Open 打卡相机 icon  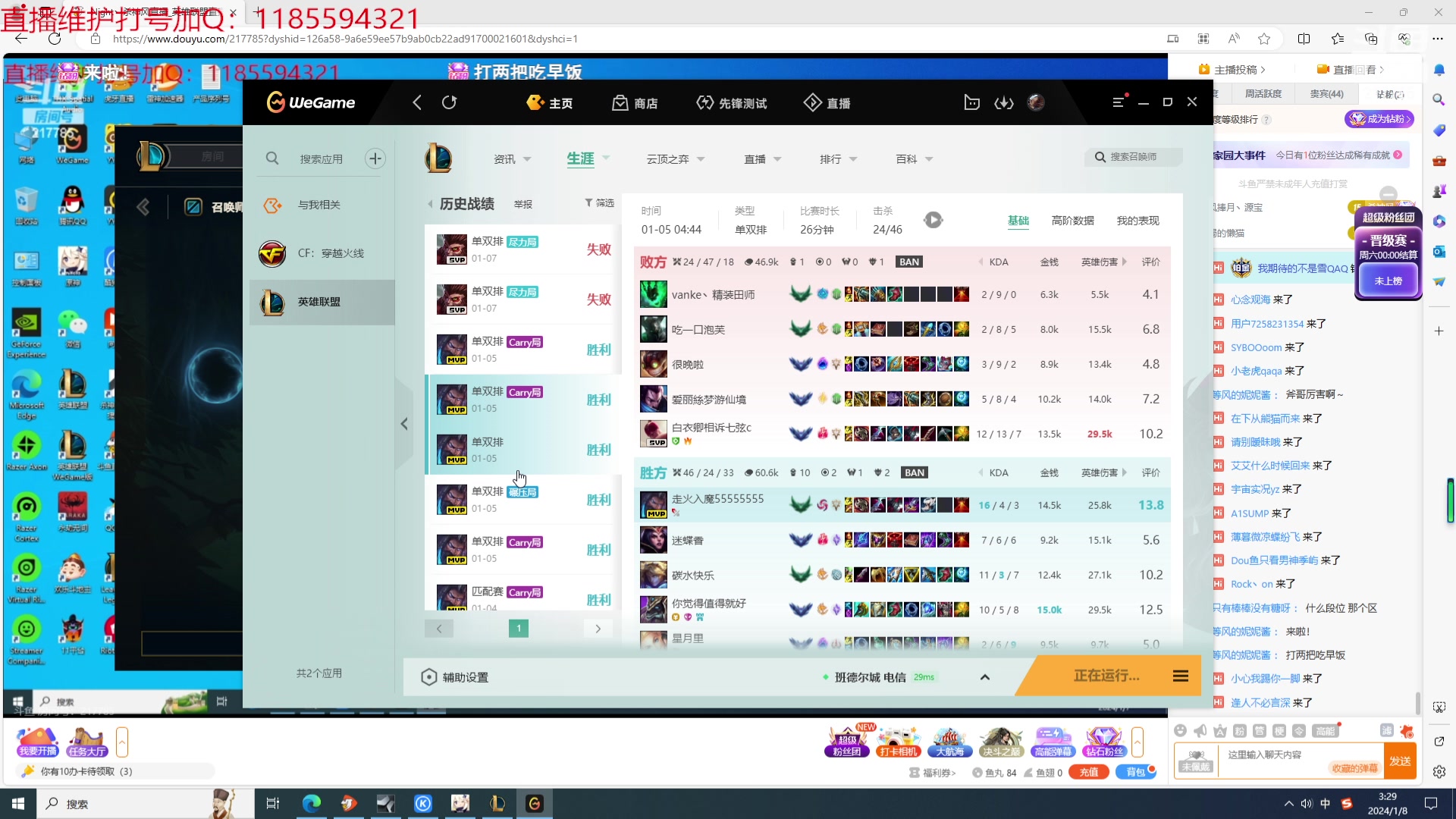[x=899, y=742]
